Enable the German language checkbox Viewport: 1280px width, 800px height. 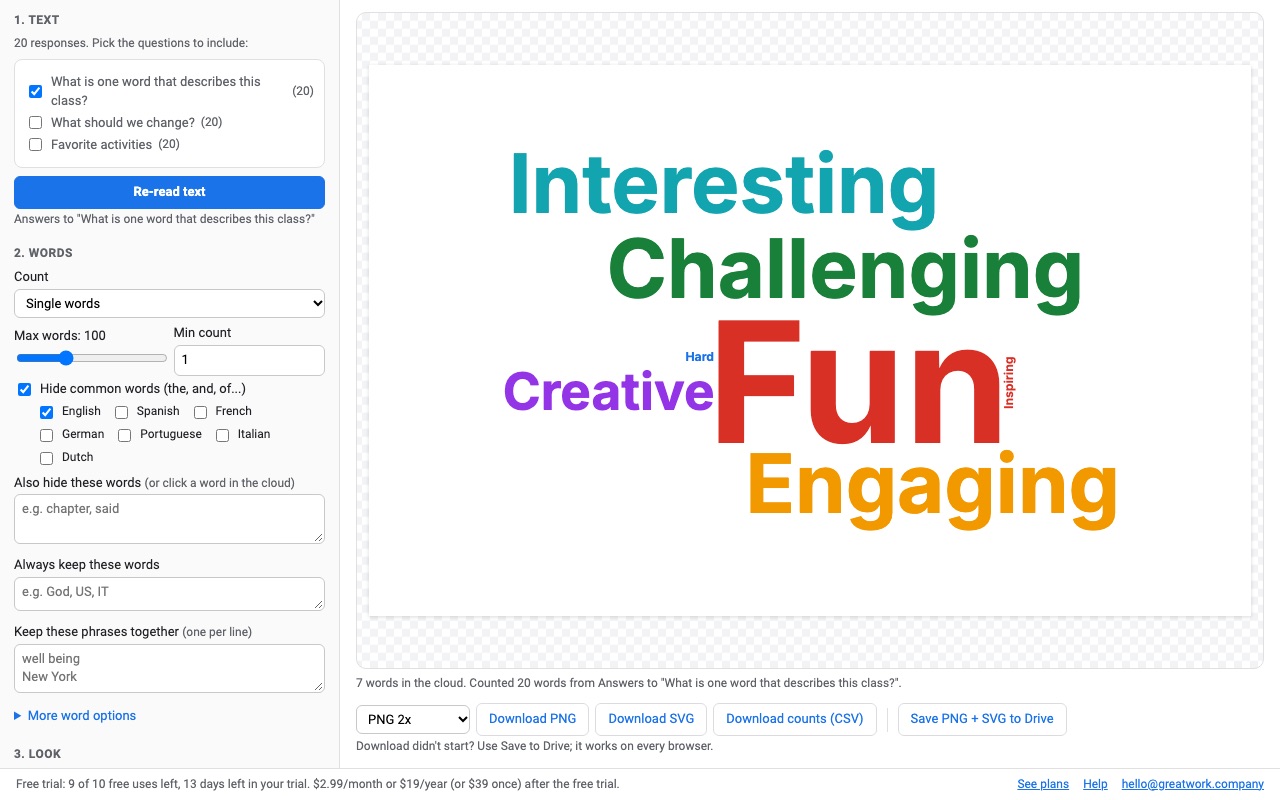(47, 435)
